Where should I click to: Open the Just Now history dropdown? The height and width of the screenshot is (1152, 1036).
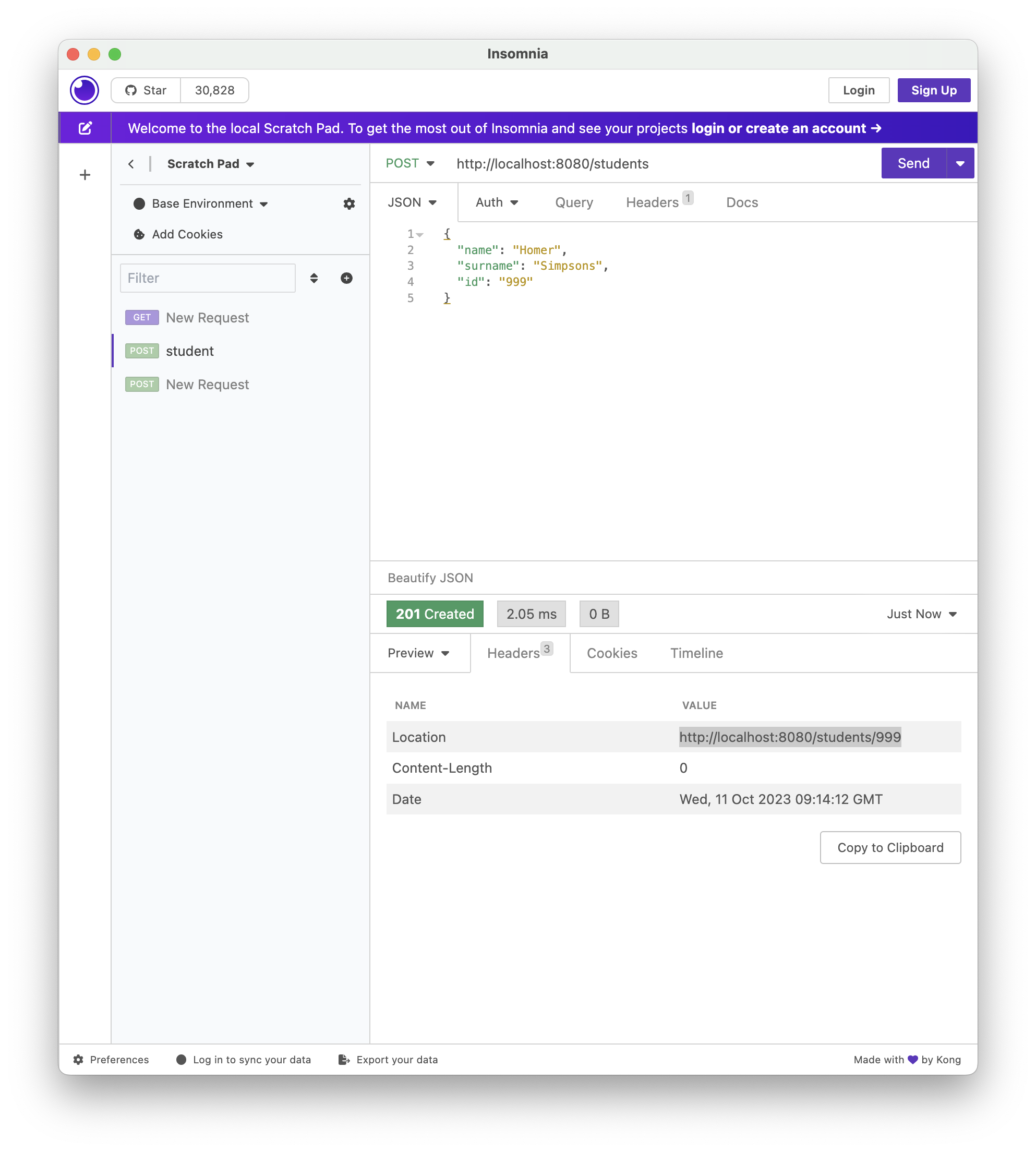pos(922,614)
